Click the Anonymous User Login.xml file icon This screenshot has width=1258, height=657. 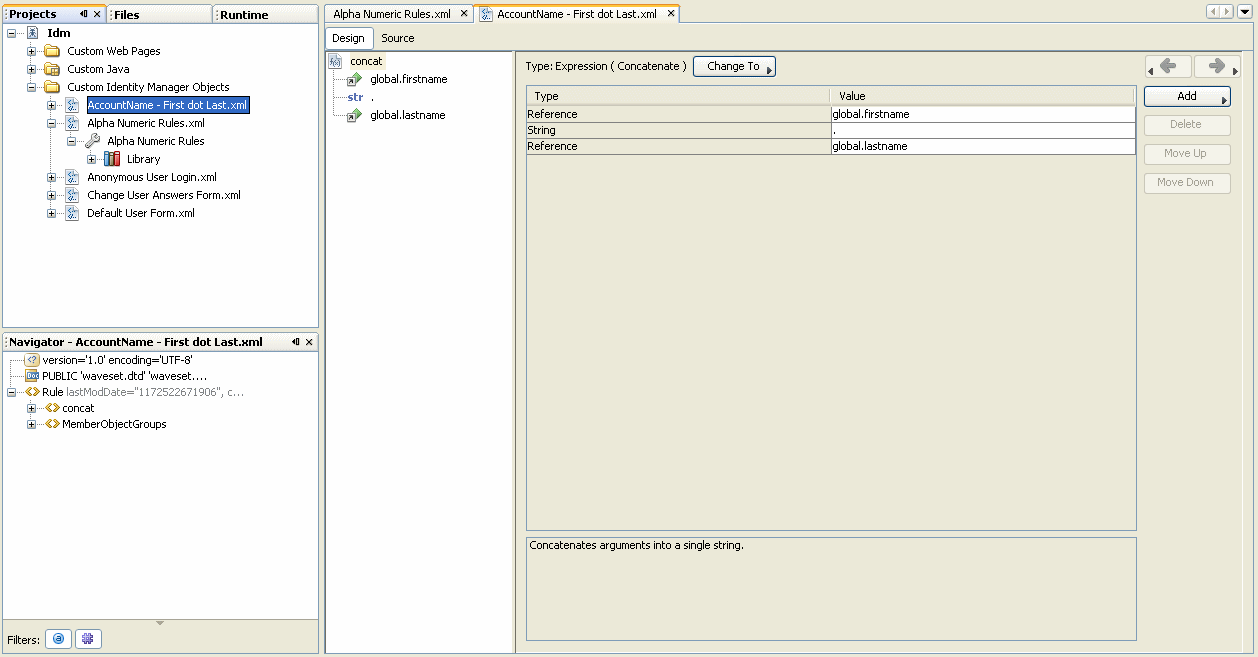72,177
